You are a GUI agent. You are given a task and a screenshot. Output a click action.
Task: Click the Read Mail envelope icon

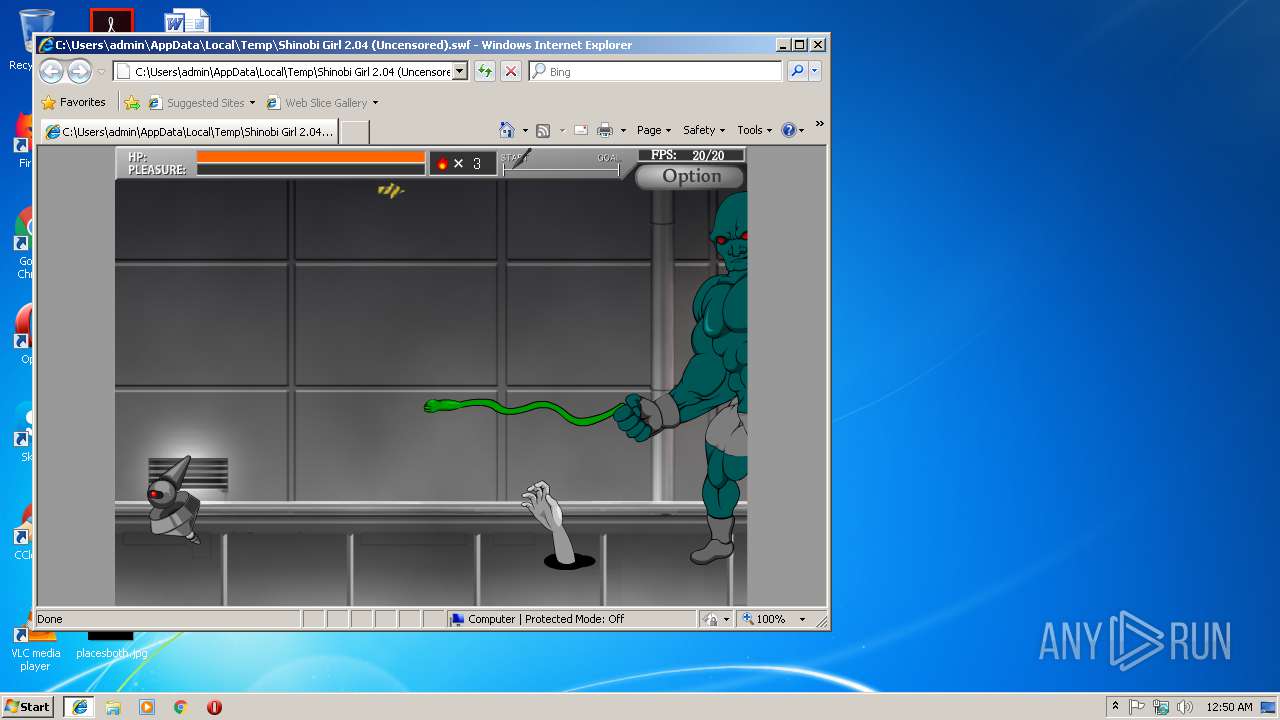[x=580, y=130]
